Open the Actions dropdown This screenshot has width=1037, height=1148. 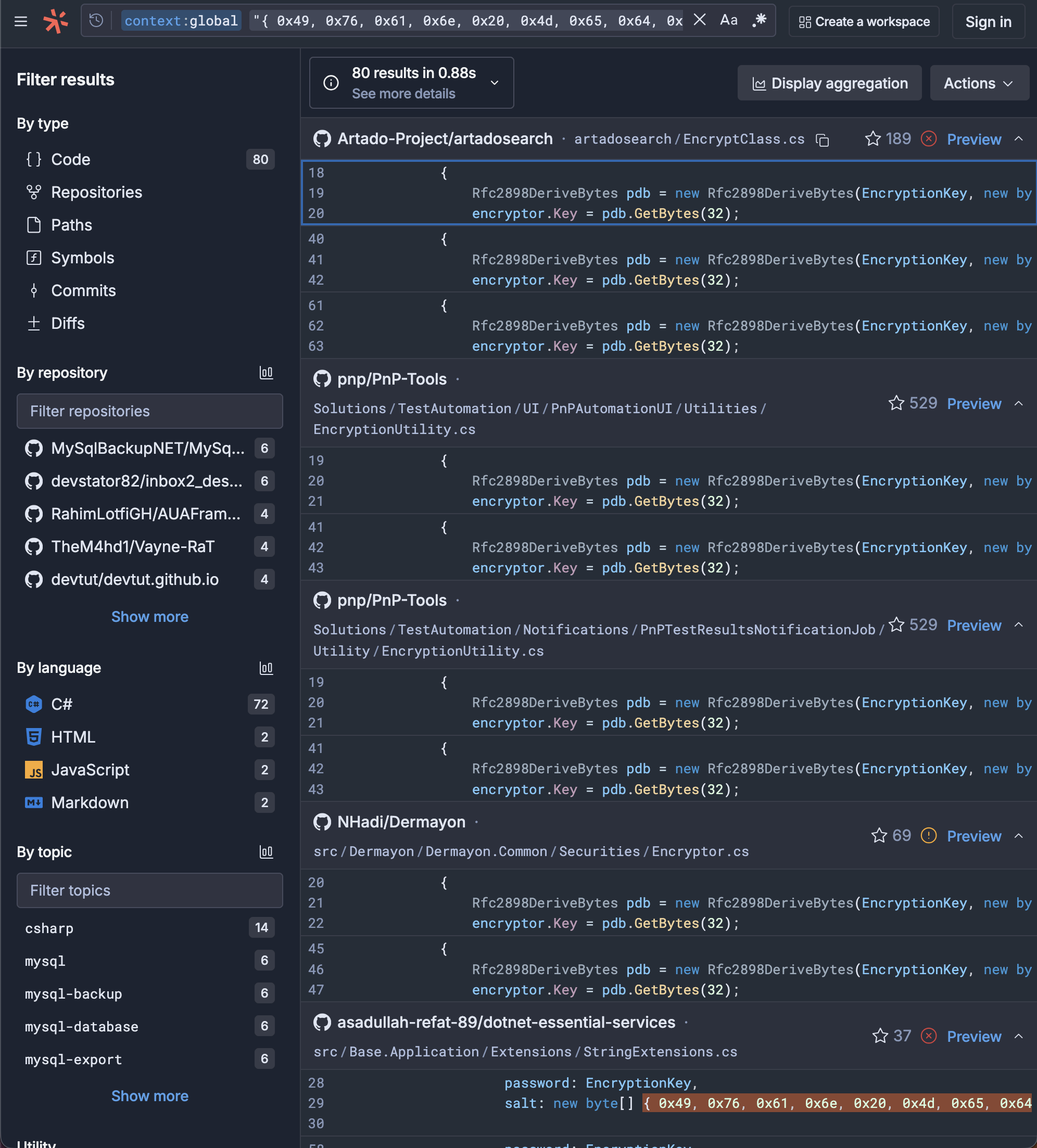point(979,83)
